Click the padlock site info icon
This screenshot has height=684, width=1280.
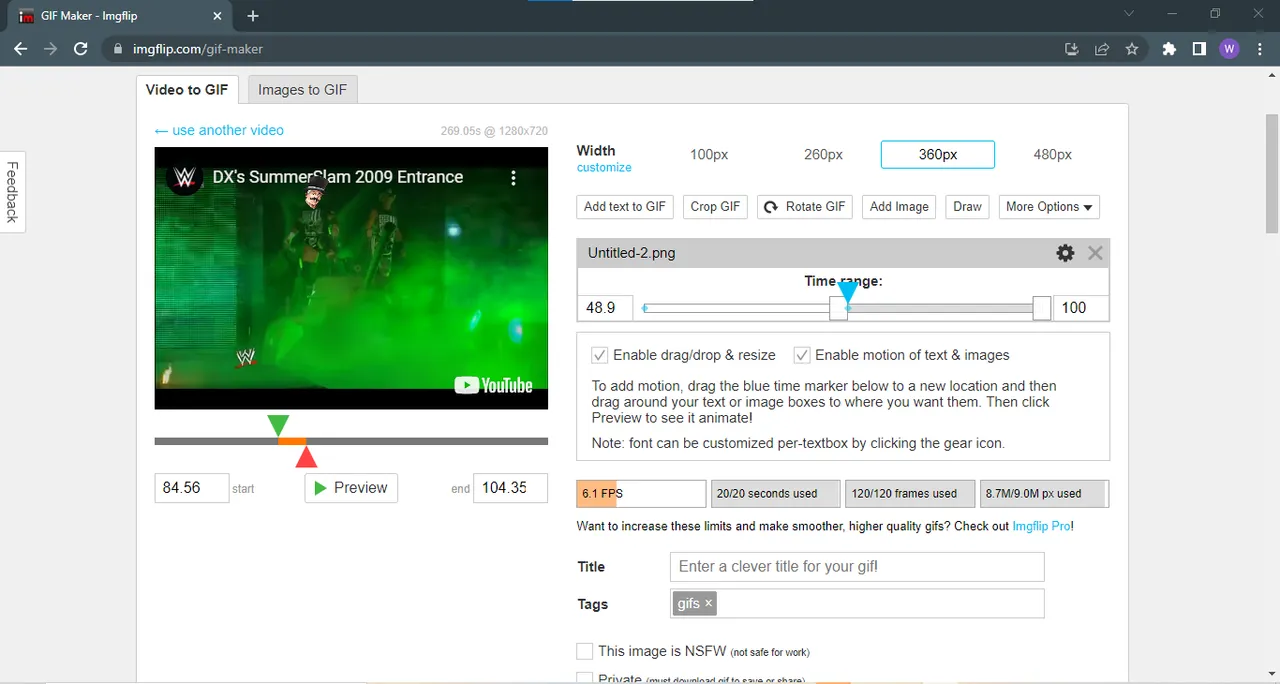(117, 49)
